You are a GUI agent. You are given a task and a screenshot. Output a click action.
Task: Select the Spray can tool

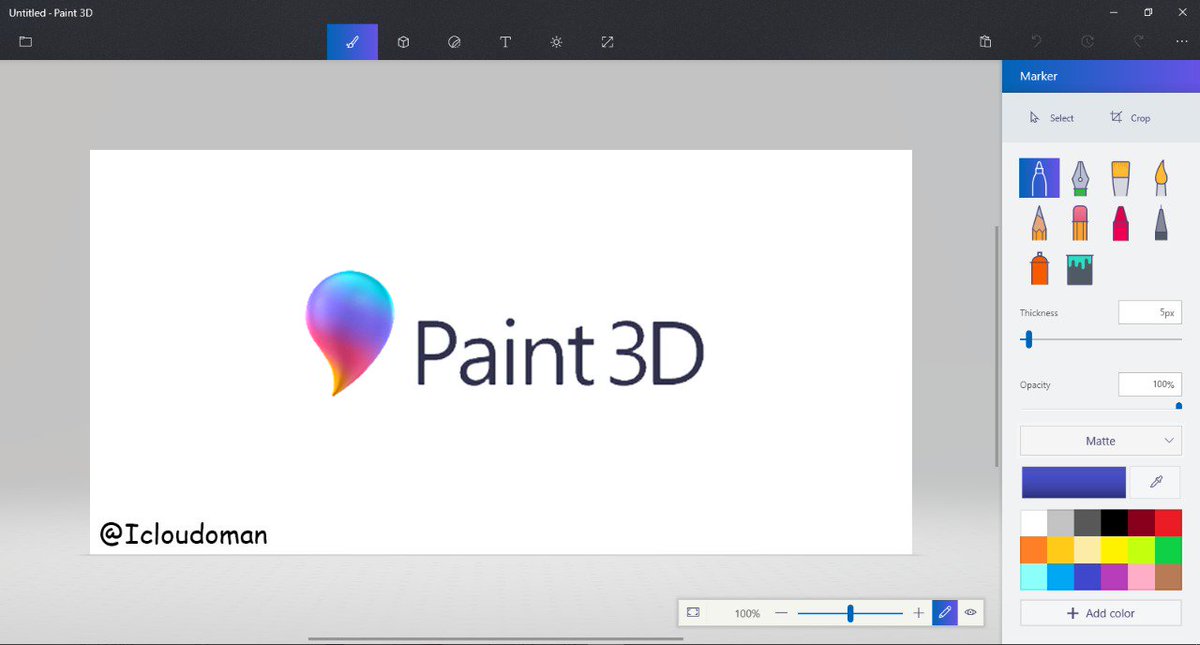point(1039,268)
